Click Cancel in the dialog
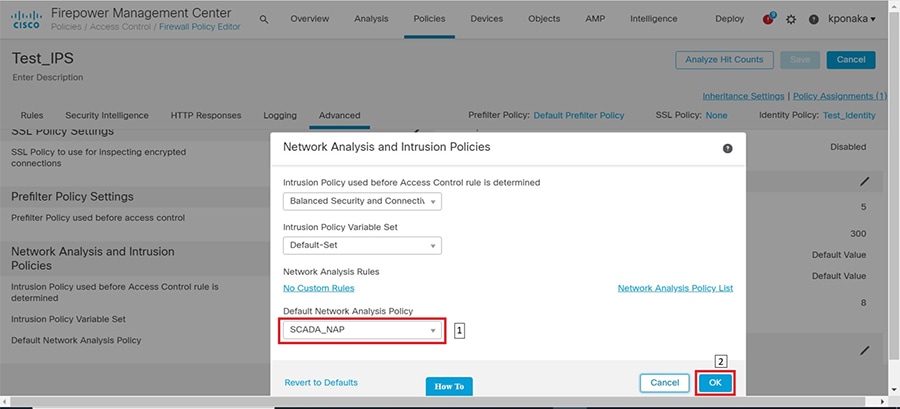This screenshot has width=900, height=409. 665,383
